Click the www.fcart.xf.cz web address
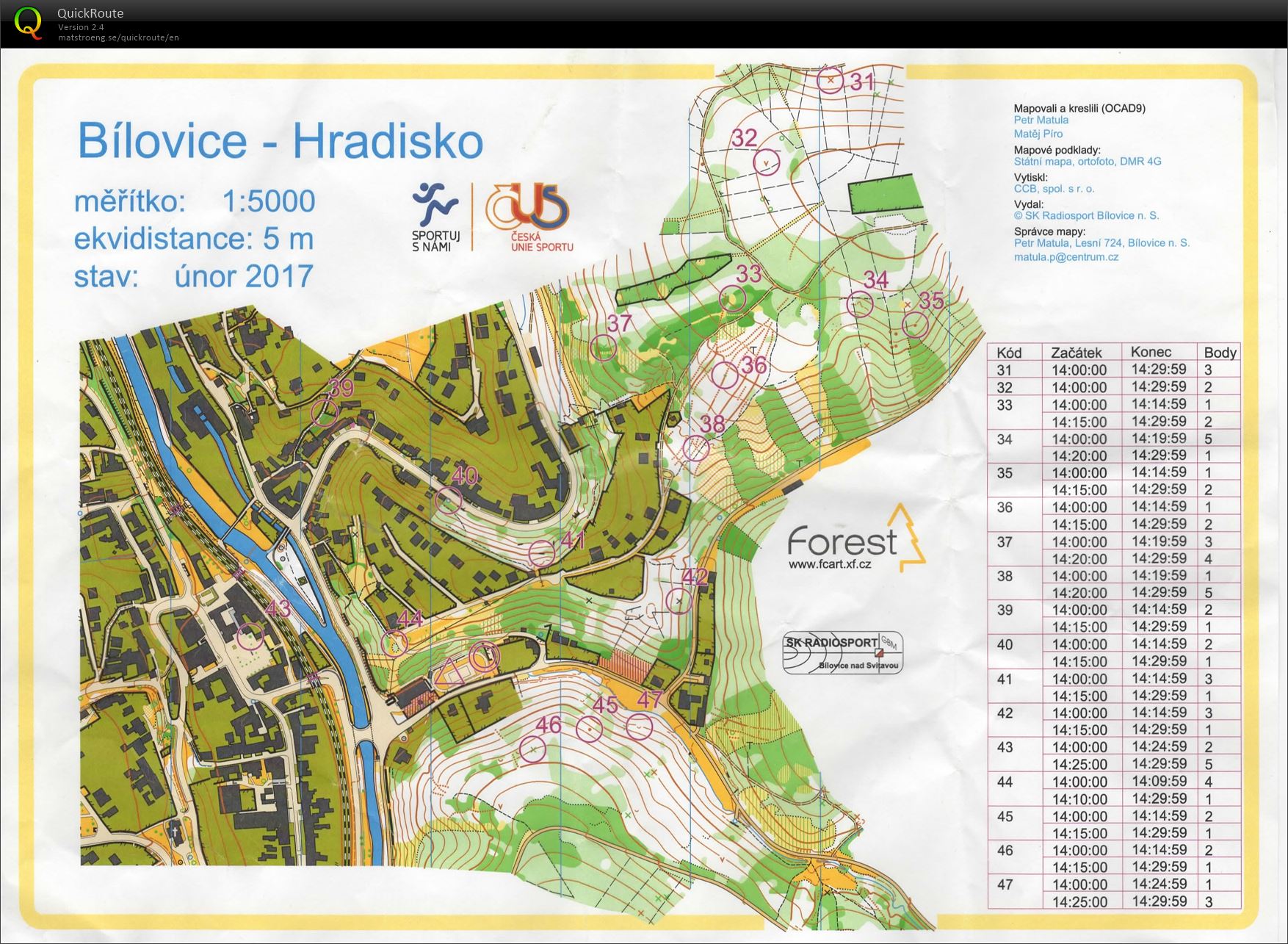Screen dimensions: 1288x944 point(830,564)
